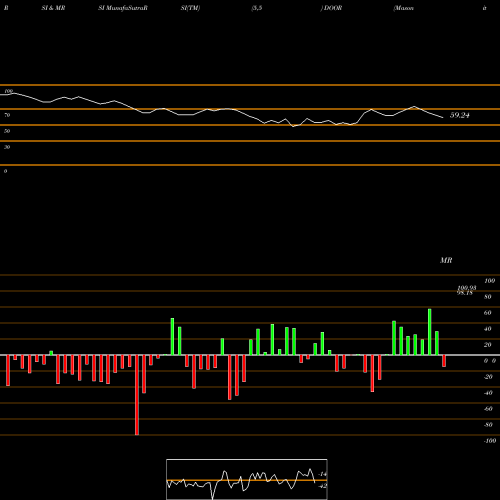
Task: Click the MR axis label -60
Action: tap(488, 409)
